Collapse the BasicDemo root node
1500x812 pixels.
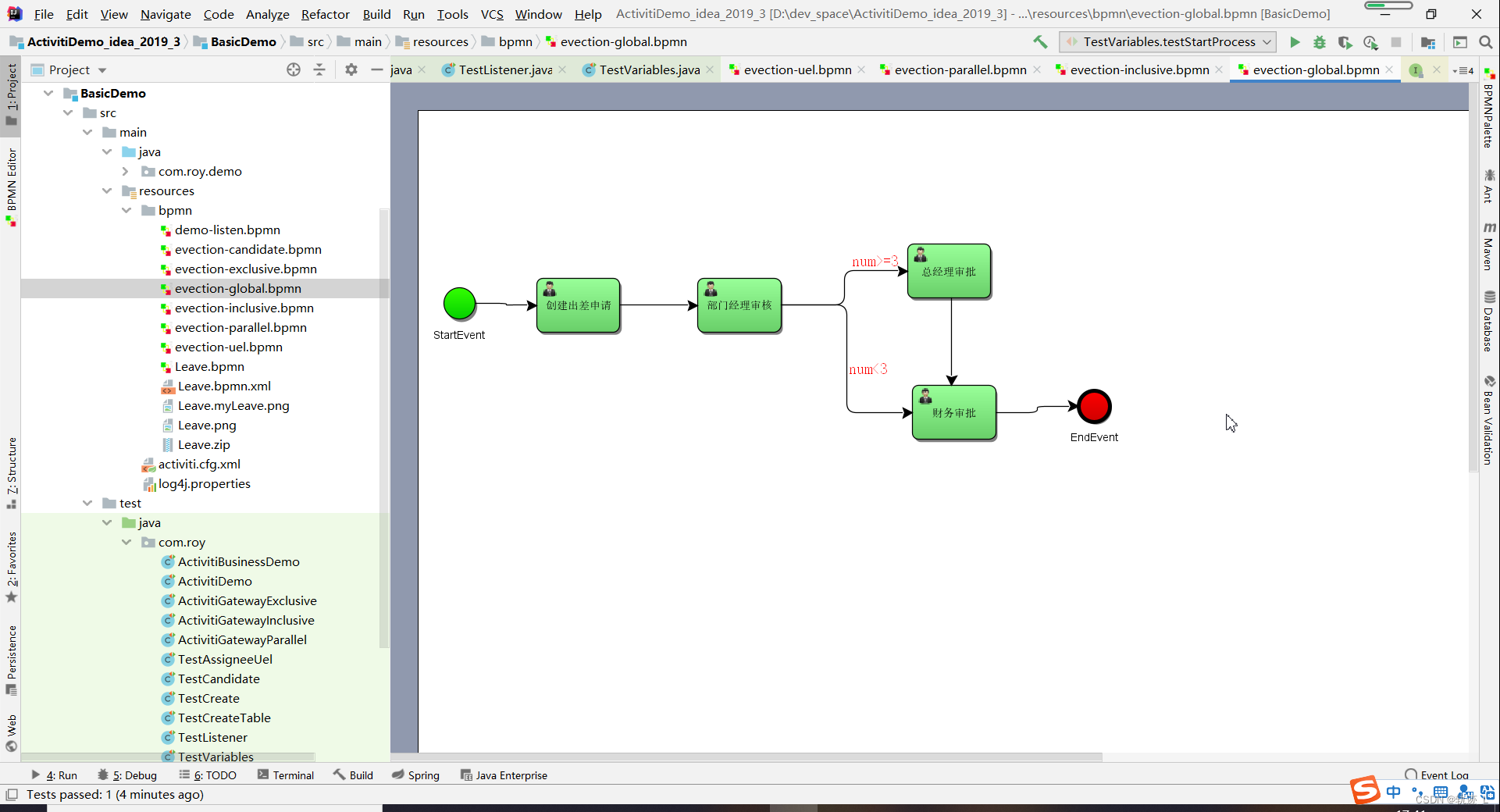(x=48, y=93)
